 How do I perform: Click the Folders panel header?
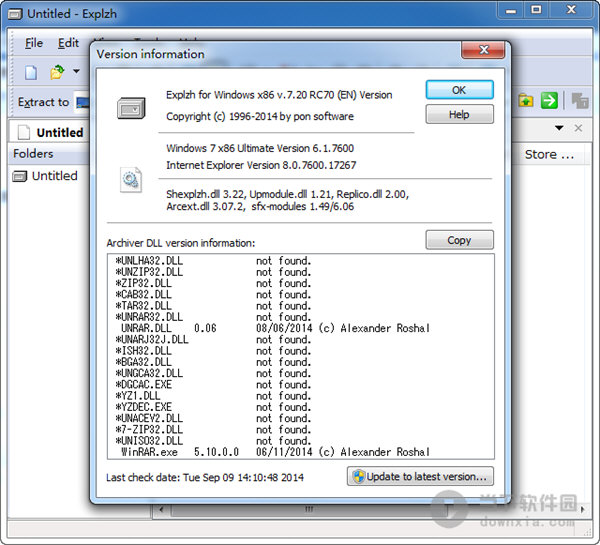coord(48,154)
